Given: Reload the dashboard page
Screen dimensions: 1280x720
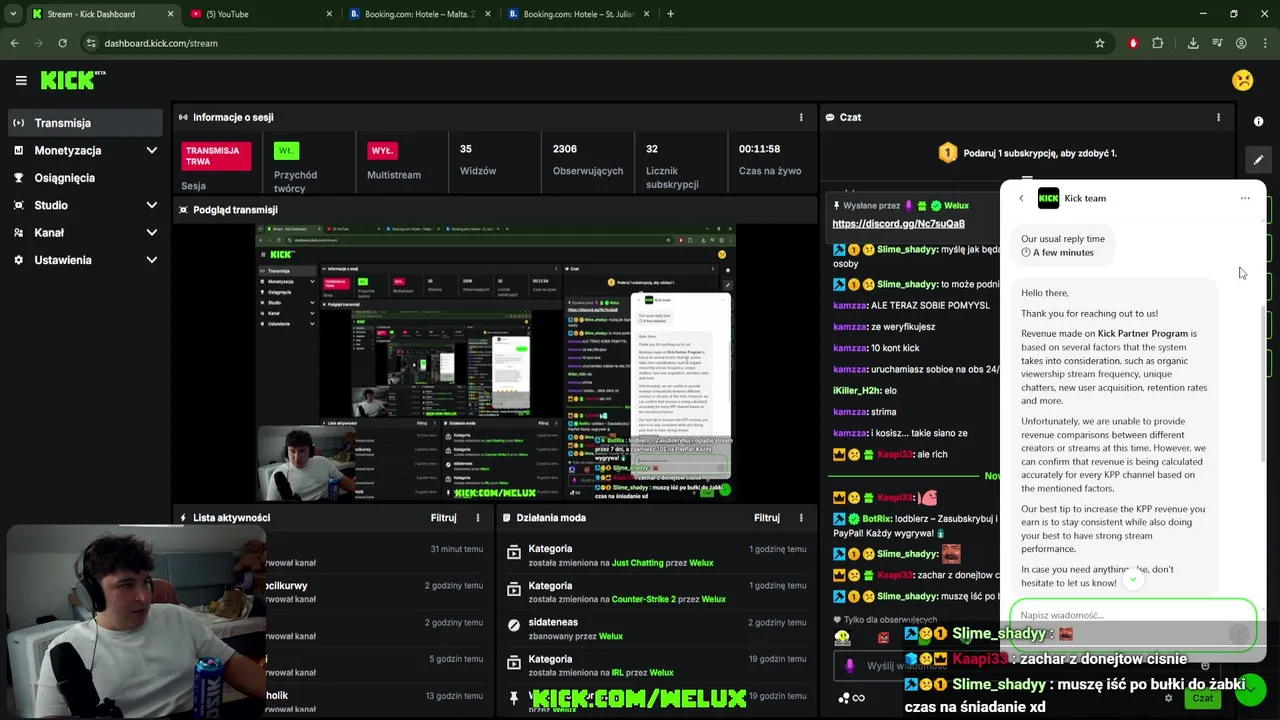Looking at the screenshot, I should tap(62, 43).
